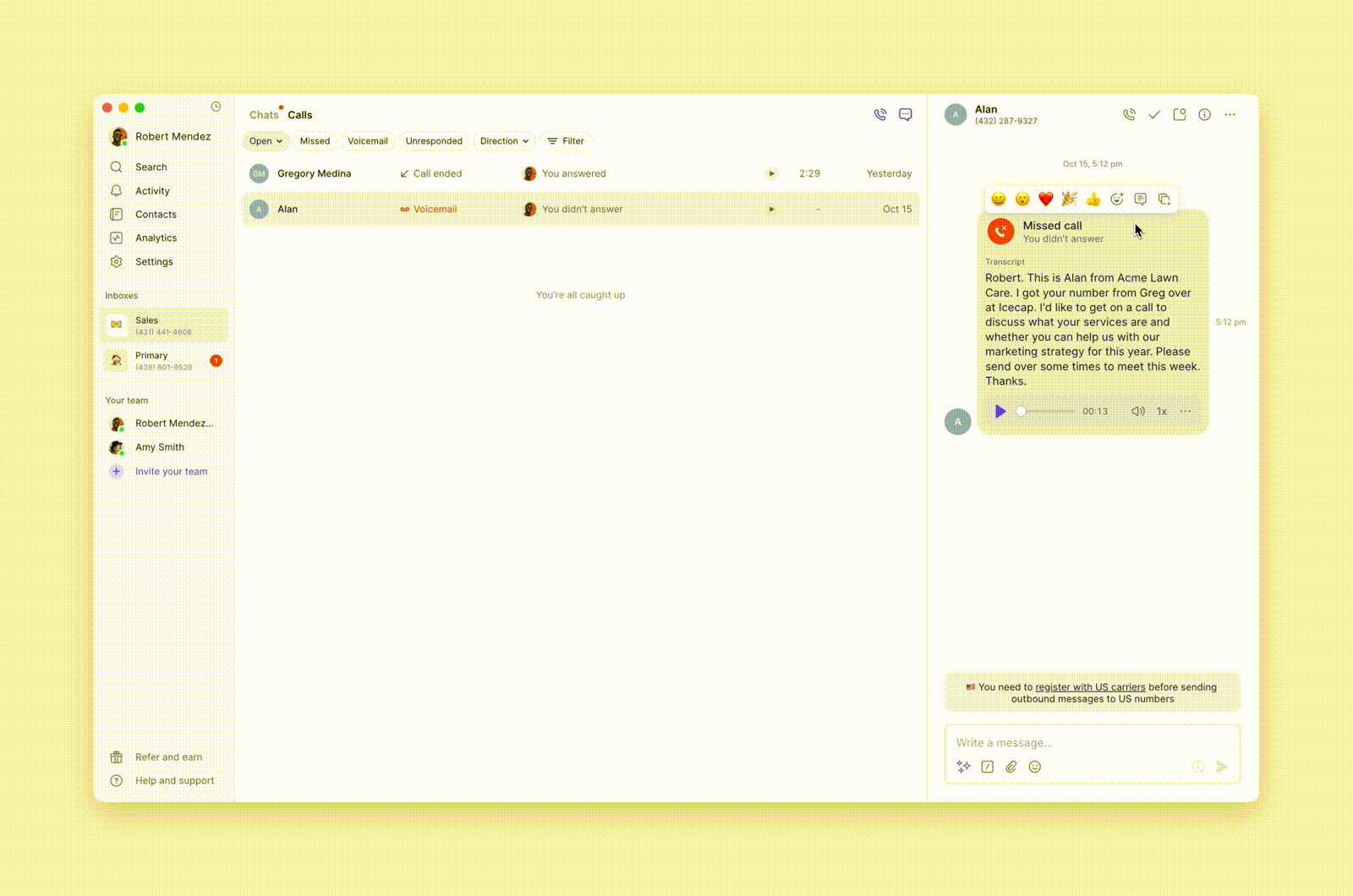Open the note/unread icon in Alan's header
This screenshot has width=1353, height=896.
1180,115
